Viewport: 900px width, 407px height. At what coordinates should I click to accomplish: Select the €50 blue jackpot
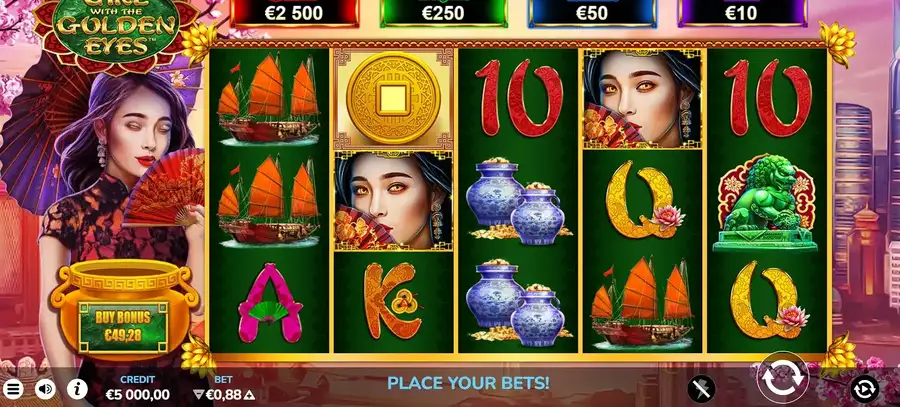[x=592, y=13]
